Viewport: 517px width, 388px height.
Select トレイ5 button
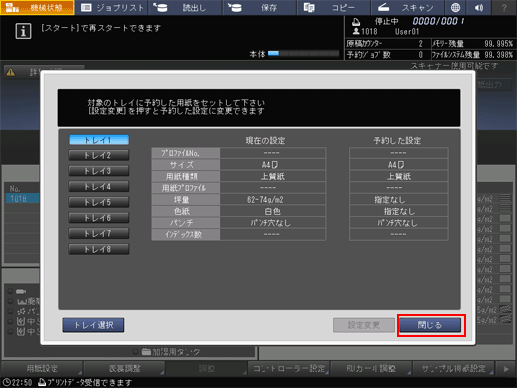point(99,202)
